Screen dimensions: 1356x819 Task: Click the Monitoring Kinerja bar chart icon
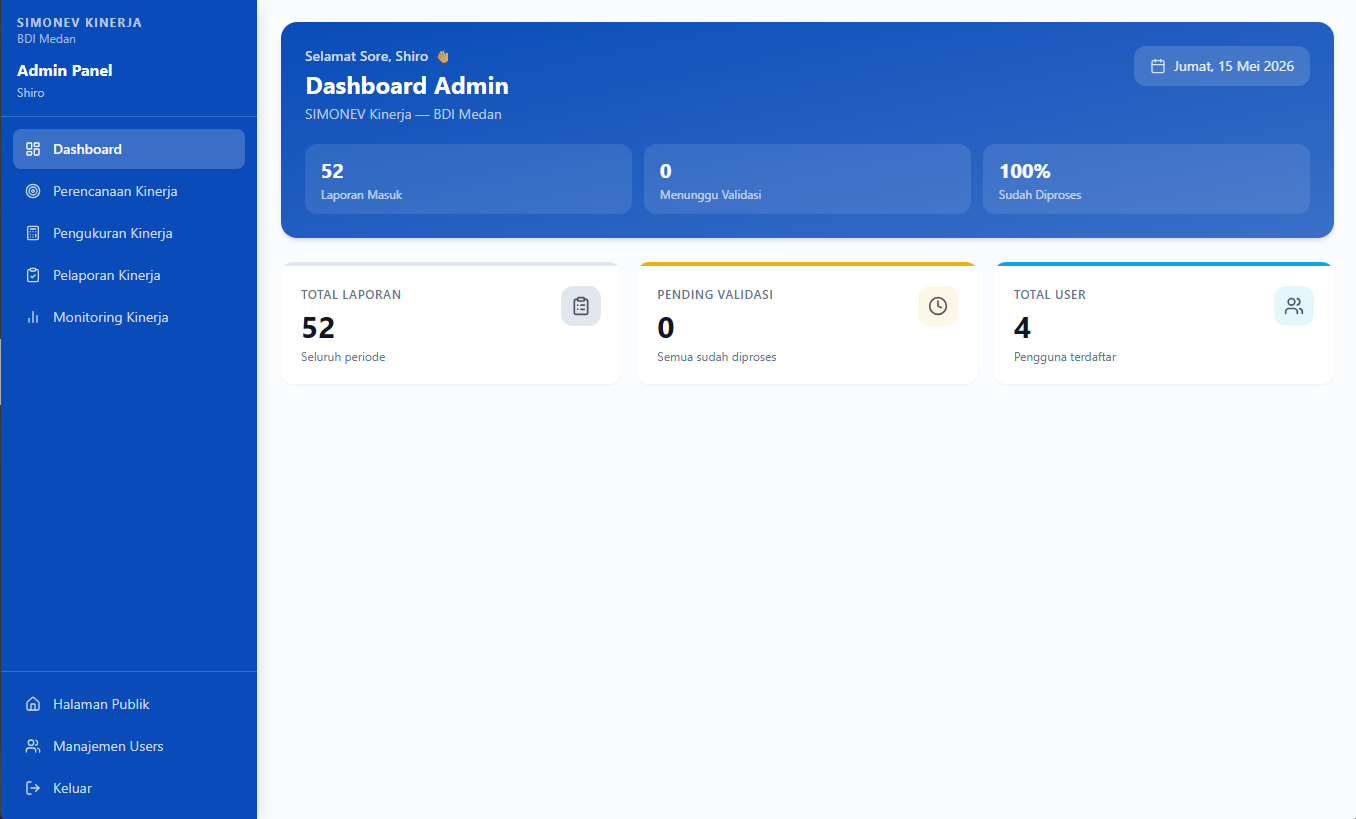[x=33, y=317]
